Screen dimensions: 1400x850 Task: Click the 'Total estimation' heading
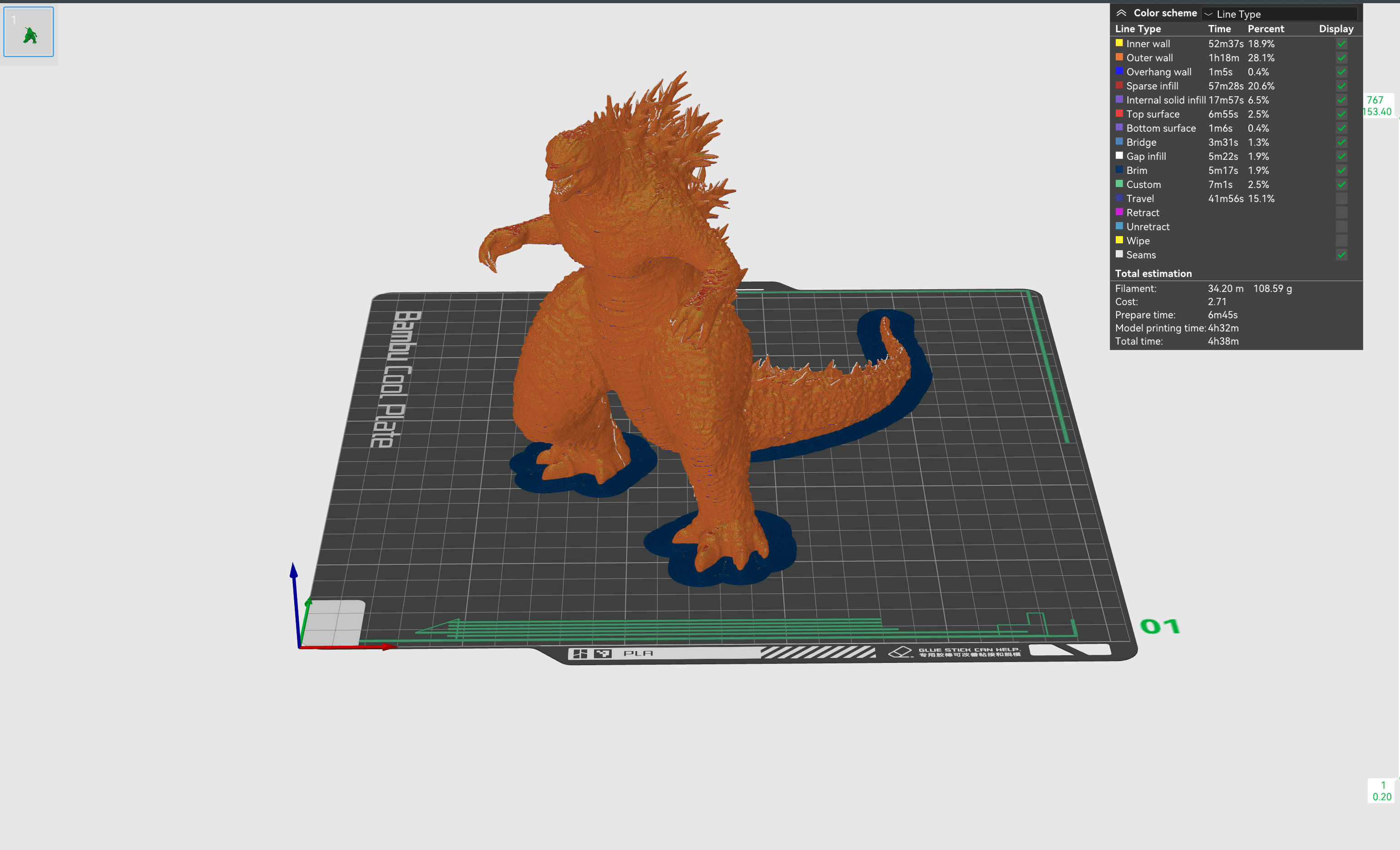[1153, 273]
